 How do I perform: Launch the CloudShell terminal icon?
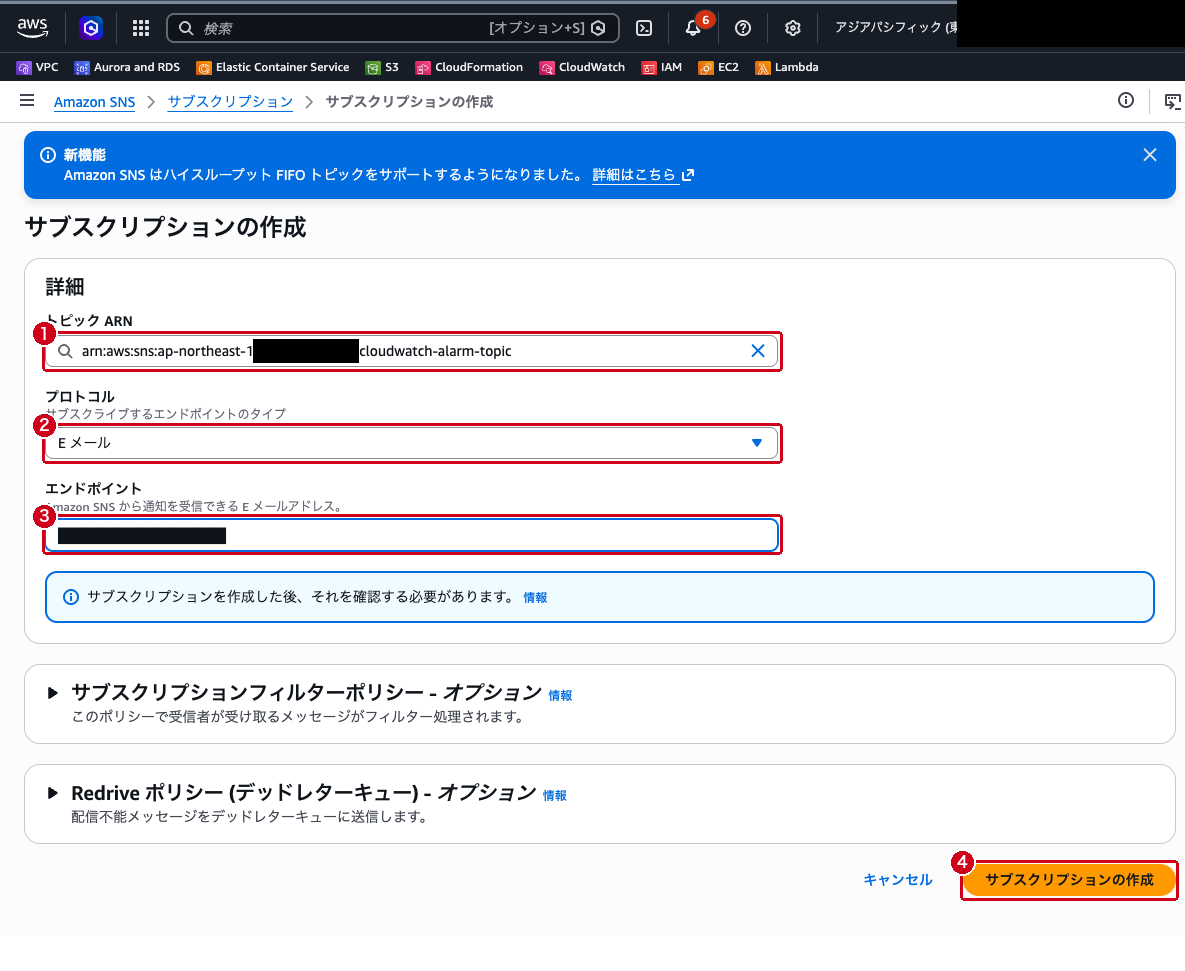pyautogui.click(x=644, y=28)
